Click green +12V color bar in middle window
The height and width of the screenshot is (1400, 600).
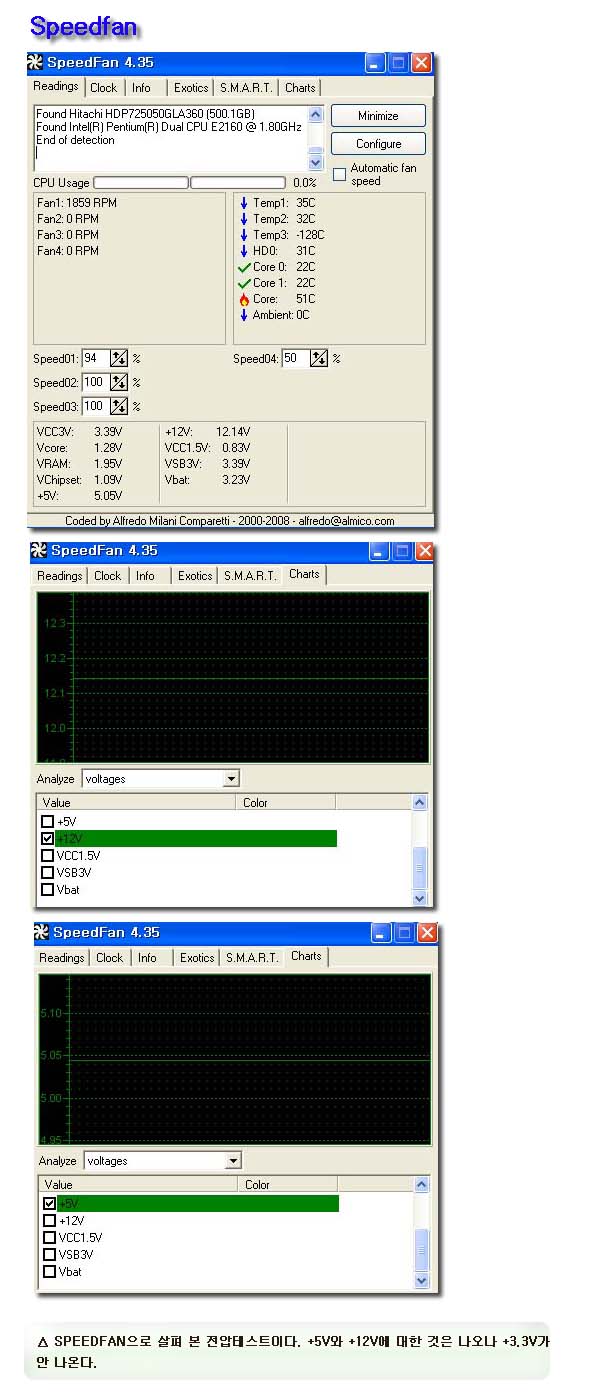pyautogui.click(x=197, y=838)
